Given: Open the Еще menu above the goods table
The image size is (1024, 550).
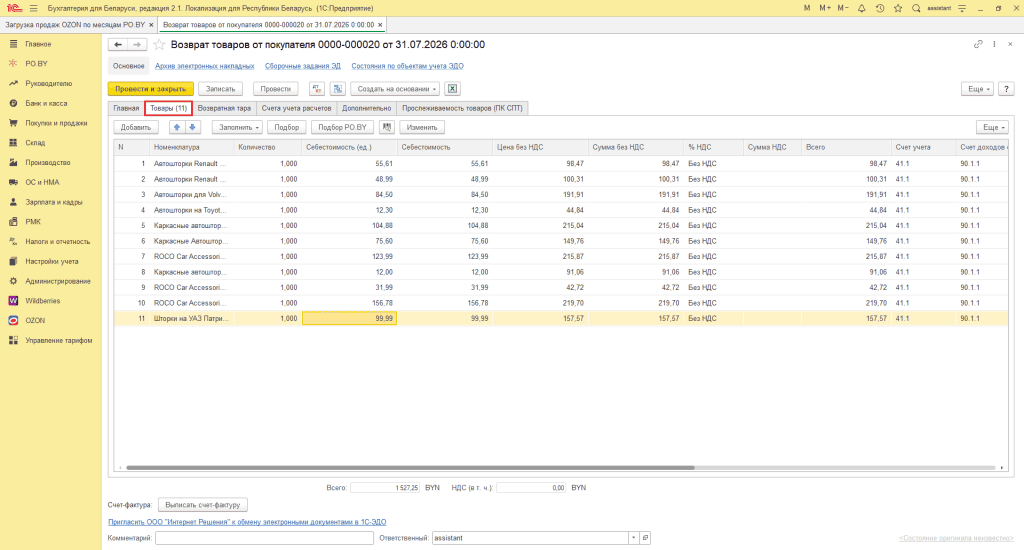Looking at the screenshot, I should 992,127.
